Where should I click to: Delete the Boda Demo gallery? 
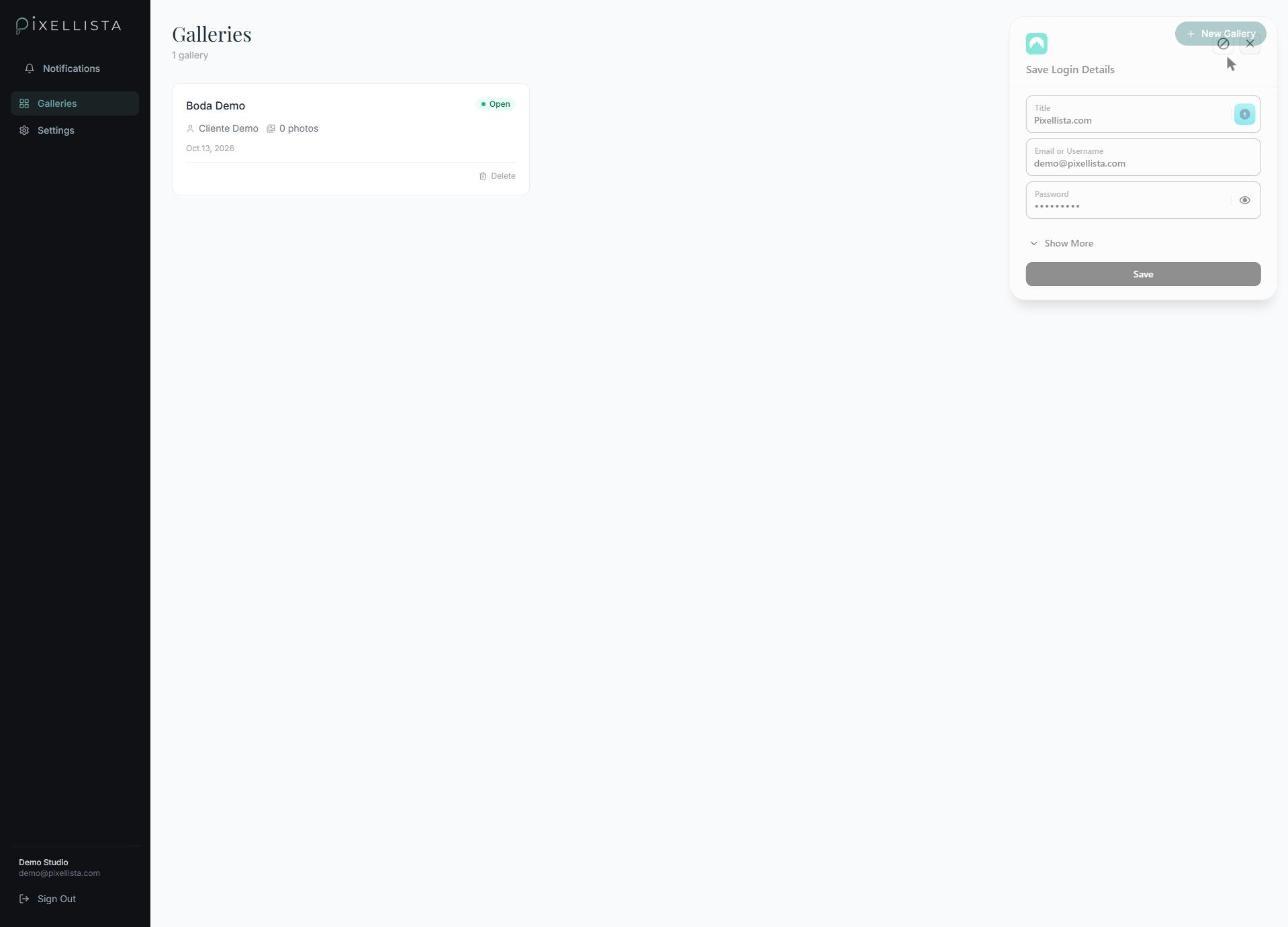497,176
